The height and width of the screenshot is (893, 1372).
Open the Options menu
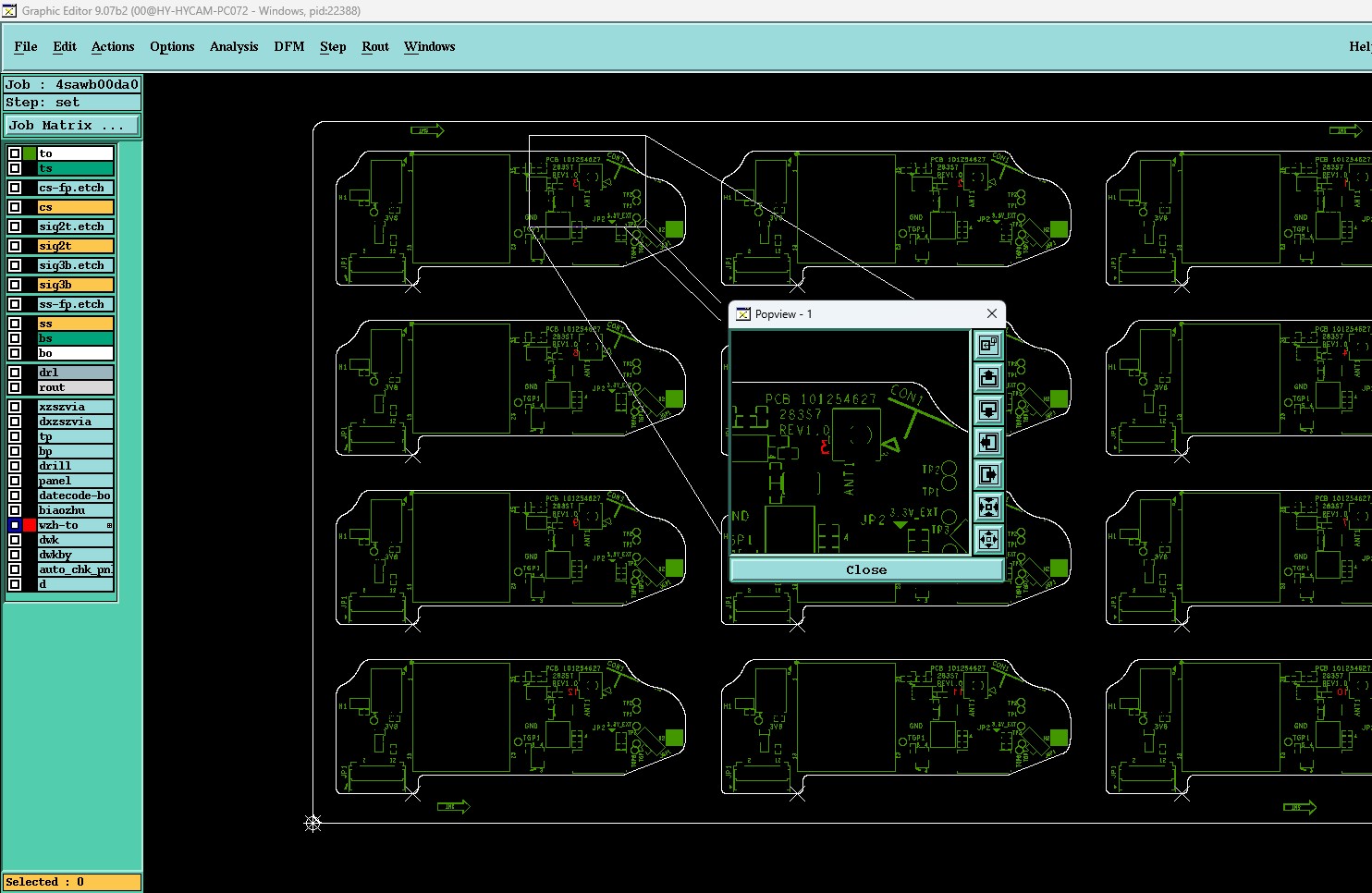pos(172,46)
